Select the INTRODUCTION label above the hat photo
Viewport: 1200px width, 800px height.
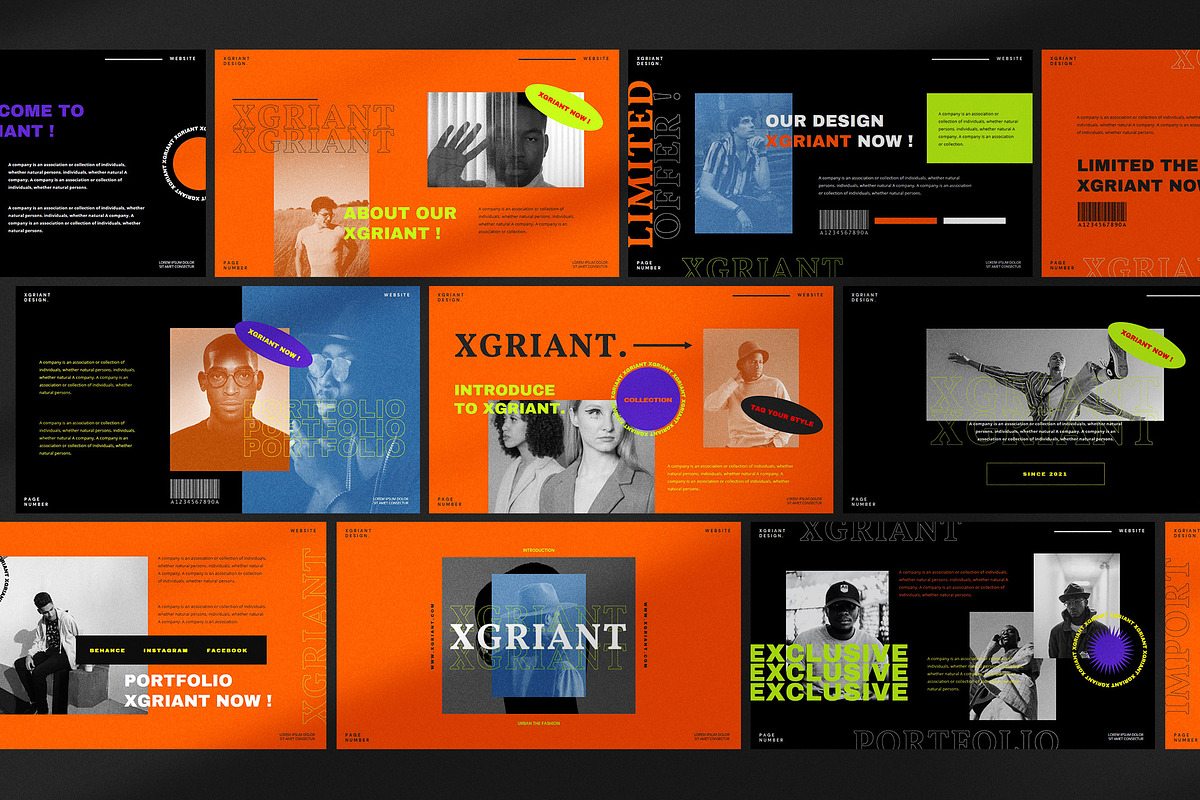click(x=538, y=550)
